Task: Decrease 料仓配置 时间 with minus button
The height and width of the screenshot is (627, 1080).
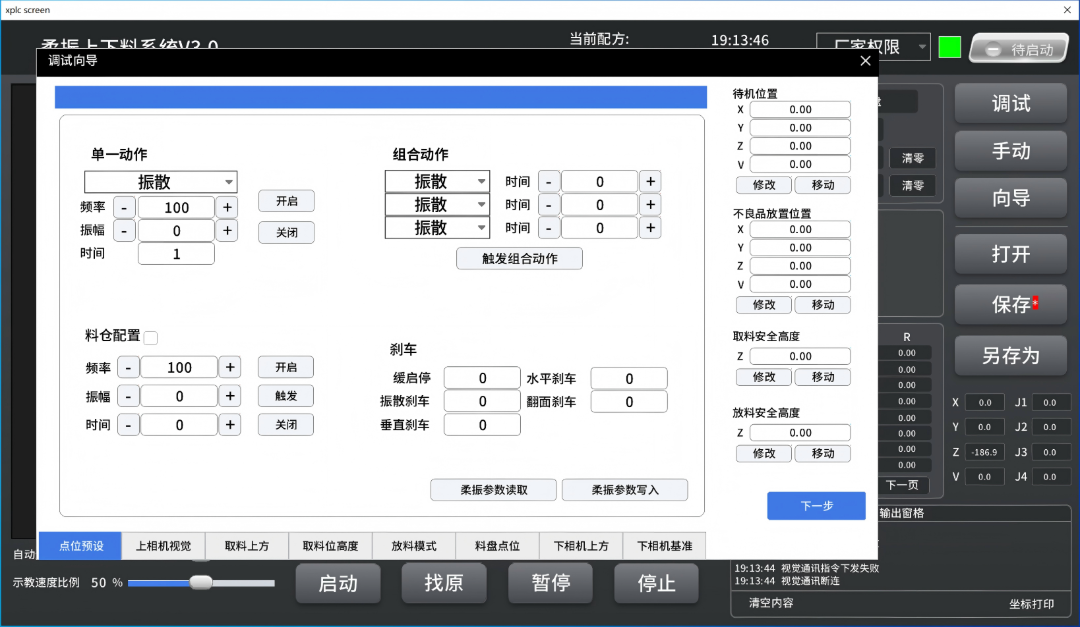Action: 128,425
